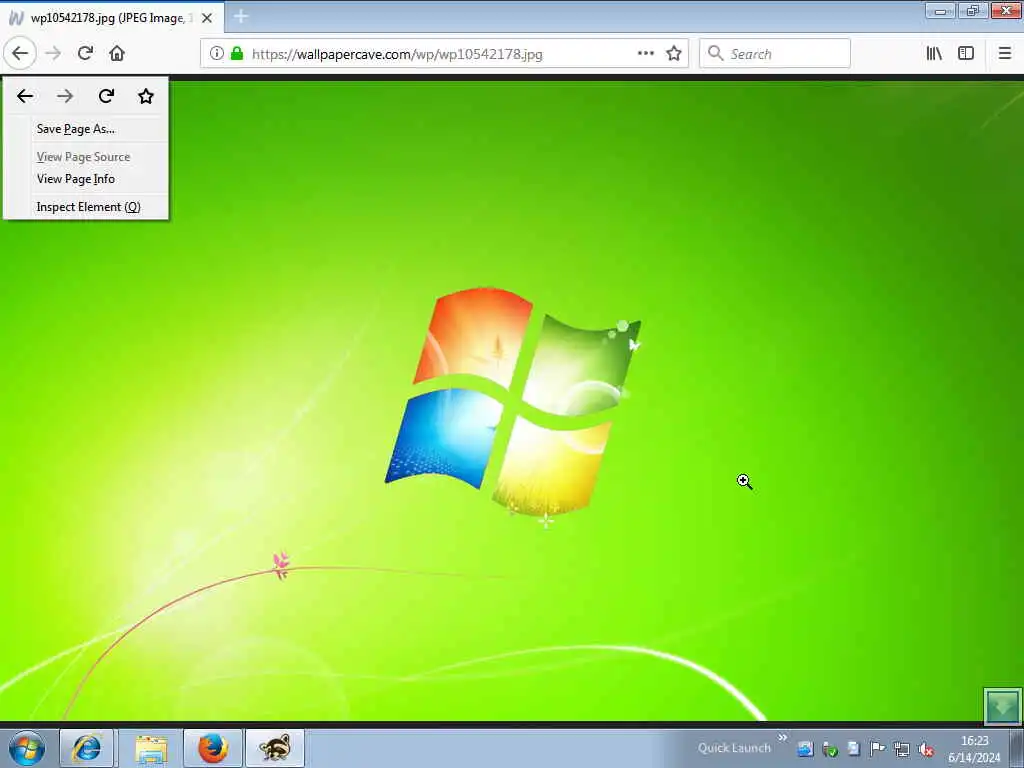Switch to Firefox in the taskbar
This screenshot has height=768, width=1024.
(213, 748)
